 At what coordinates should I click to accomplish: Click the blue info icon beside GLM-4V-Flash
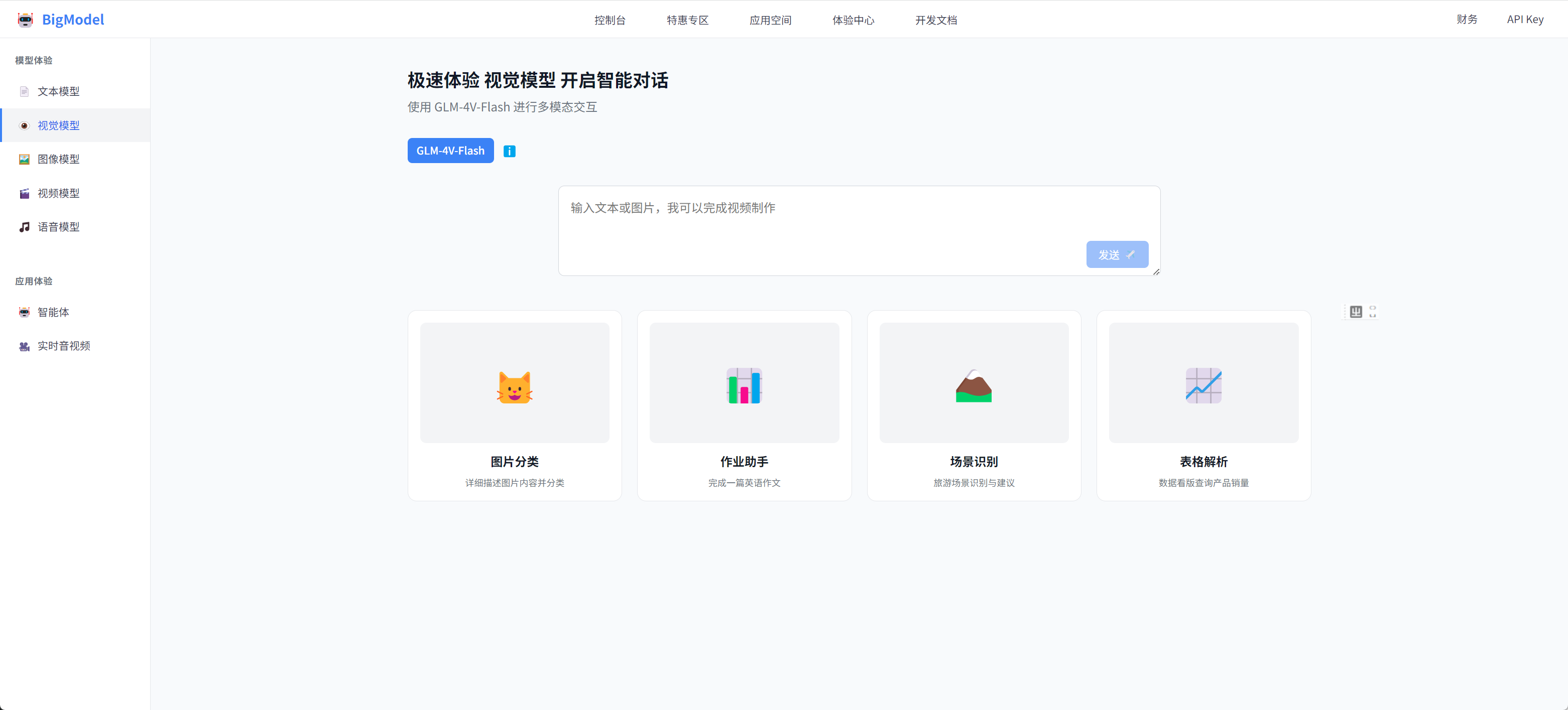pos(510,152)
